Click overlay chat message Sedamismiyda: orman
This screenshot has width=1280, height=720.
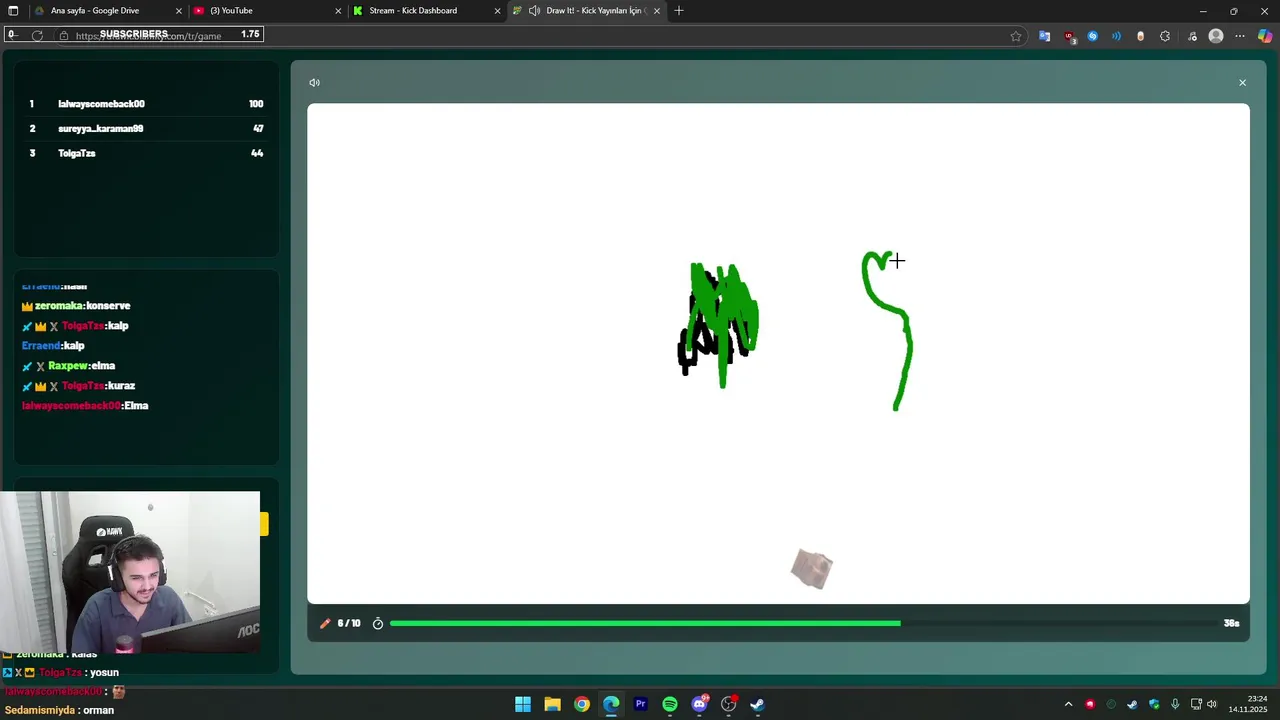(59, 710)
